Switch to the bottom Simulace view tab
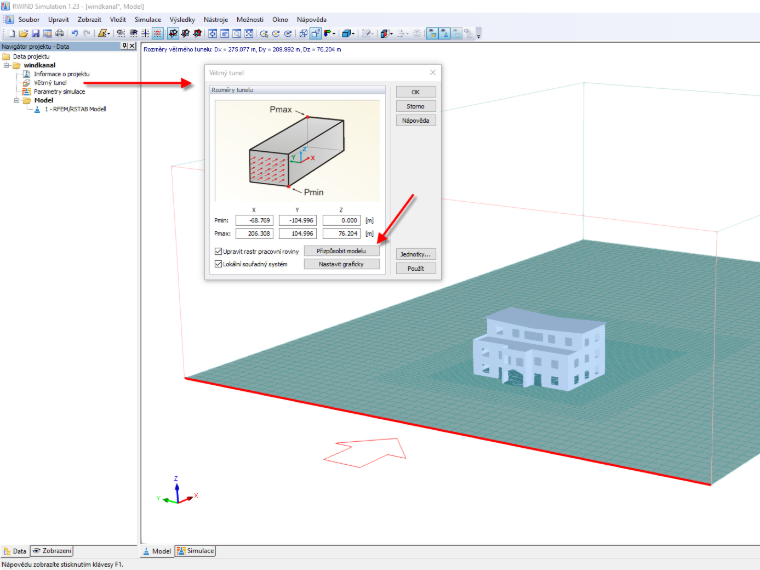This screenshot has width=760, height=570. (x=195, y=551)
